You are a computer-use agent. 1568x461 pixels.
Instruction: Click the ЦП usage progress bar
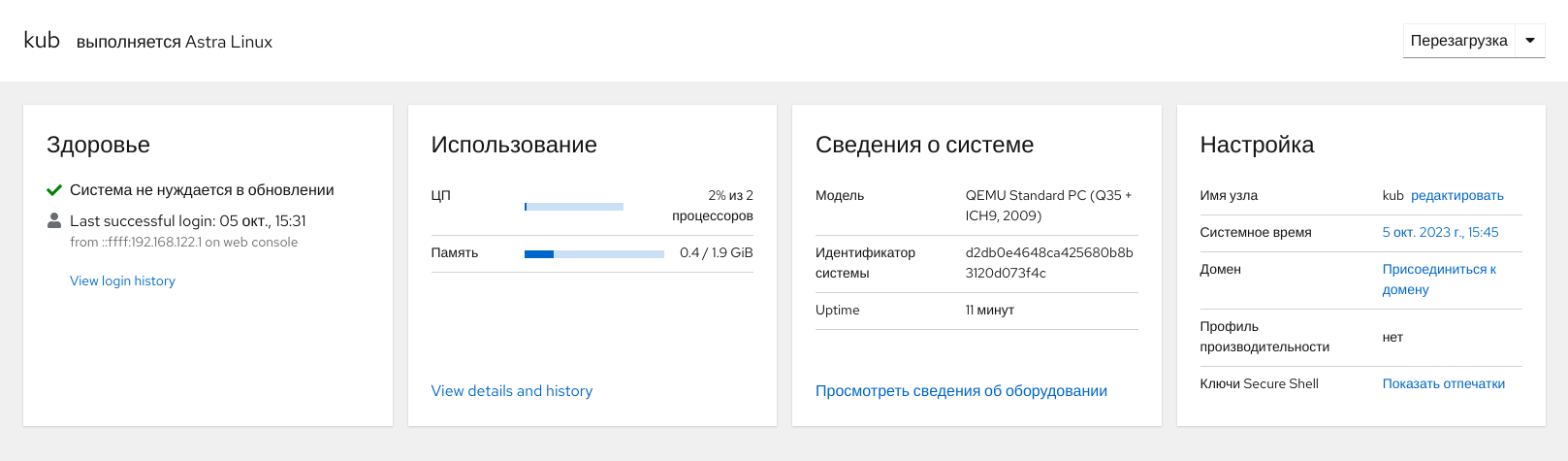(574, 206)
